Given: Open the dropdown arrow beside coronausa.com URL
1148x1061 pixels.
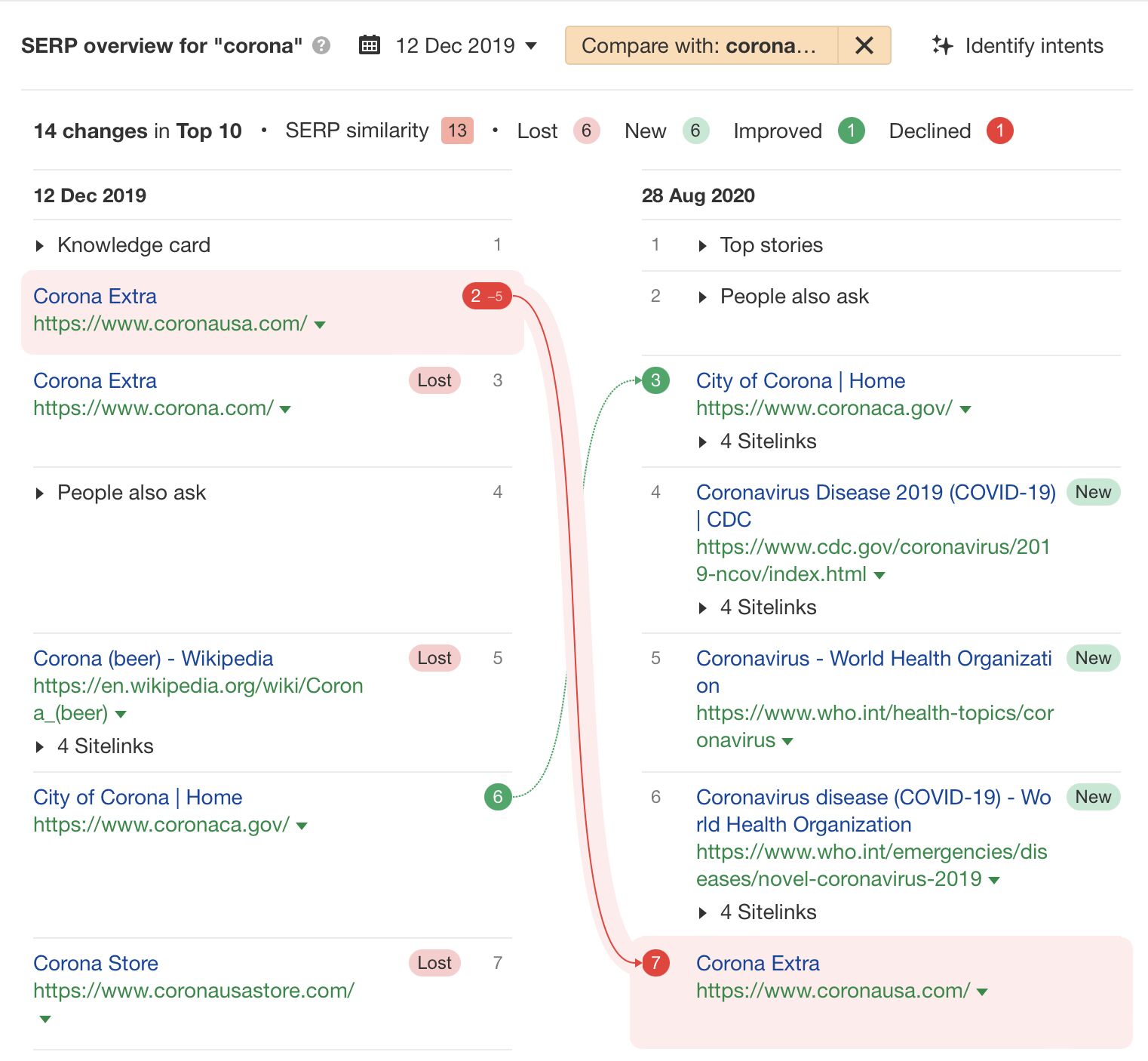Looking at the screenshot, I should [x=320, y=325].
